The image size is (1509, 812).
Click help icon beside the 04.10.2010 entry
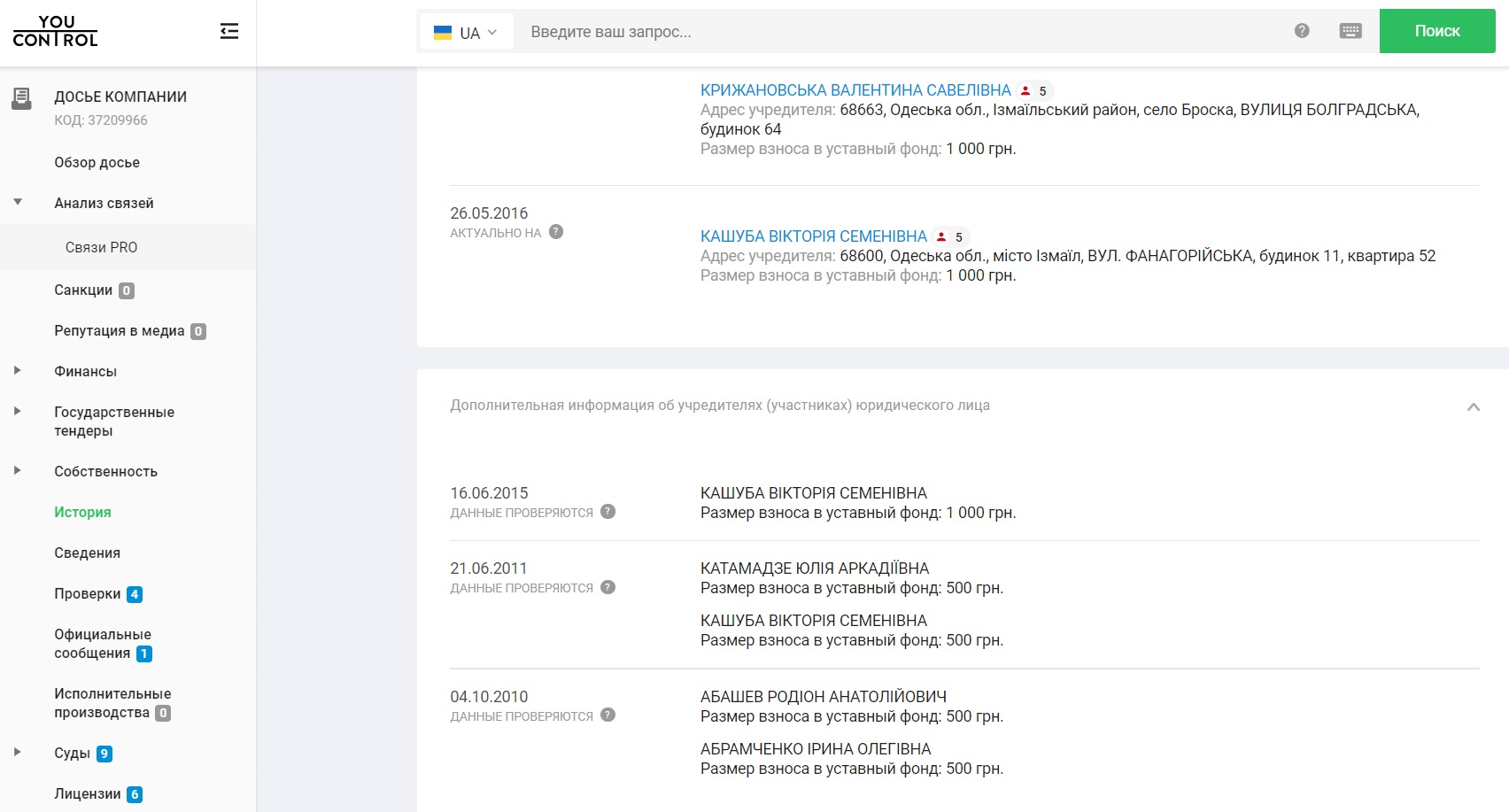pos(607,715)
